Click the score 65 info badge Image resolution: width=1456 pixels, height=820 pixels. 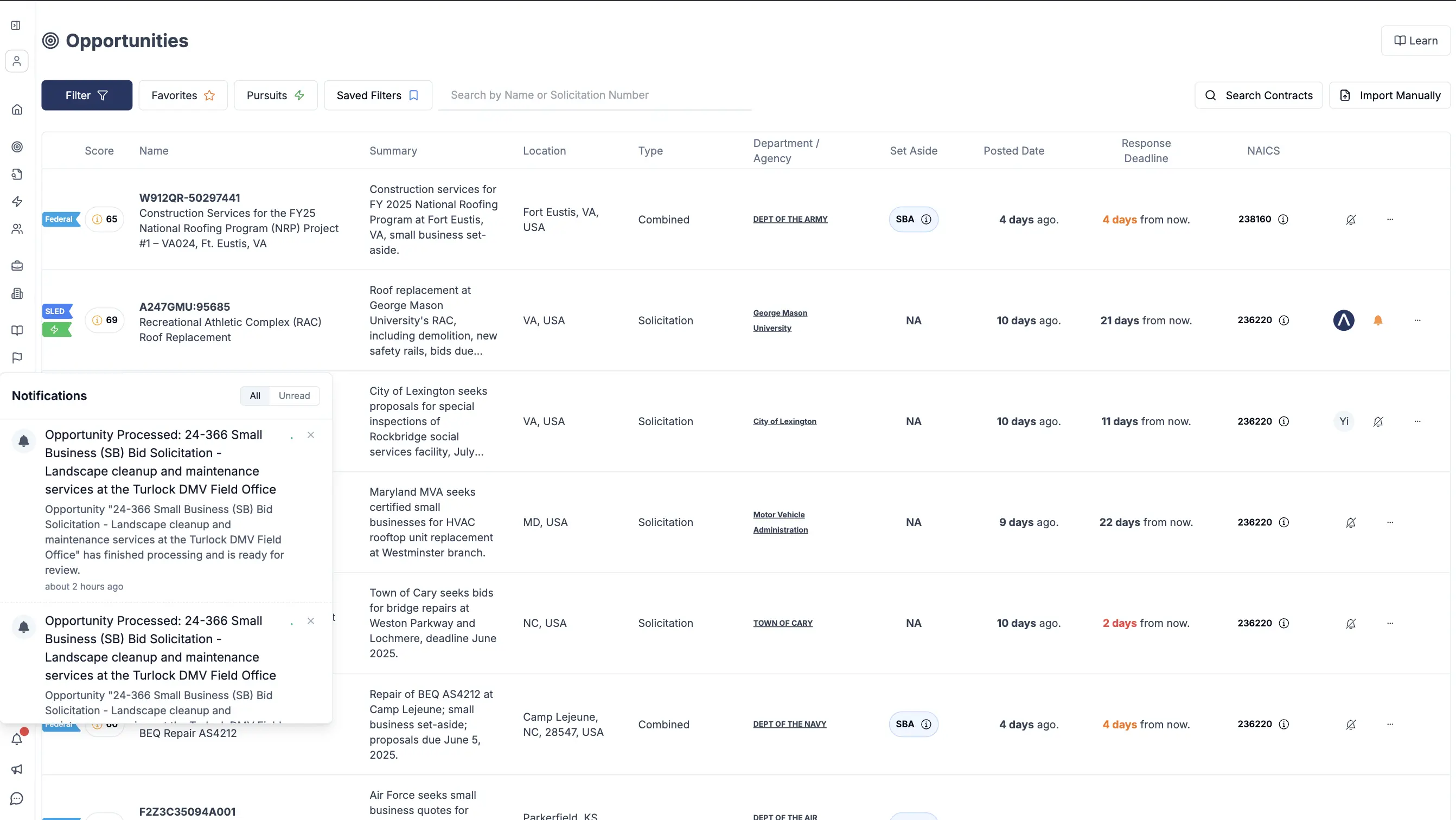click(x=105, y=219)
